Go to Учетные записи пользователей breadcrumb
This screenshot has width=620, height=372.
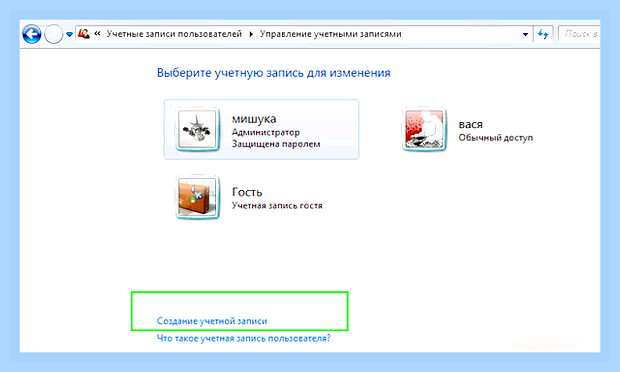pos(174,34)
